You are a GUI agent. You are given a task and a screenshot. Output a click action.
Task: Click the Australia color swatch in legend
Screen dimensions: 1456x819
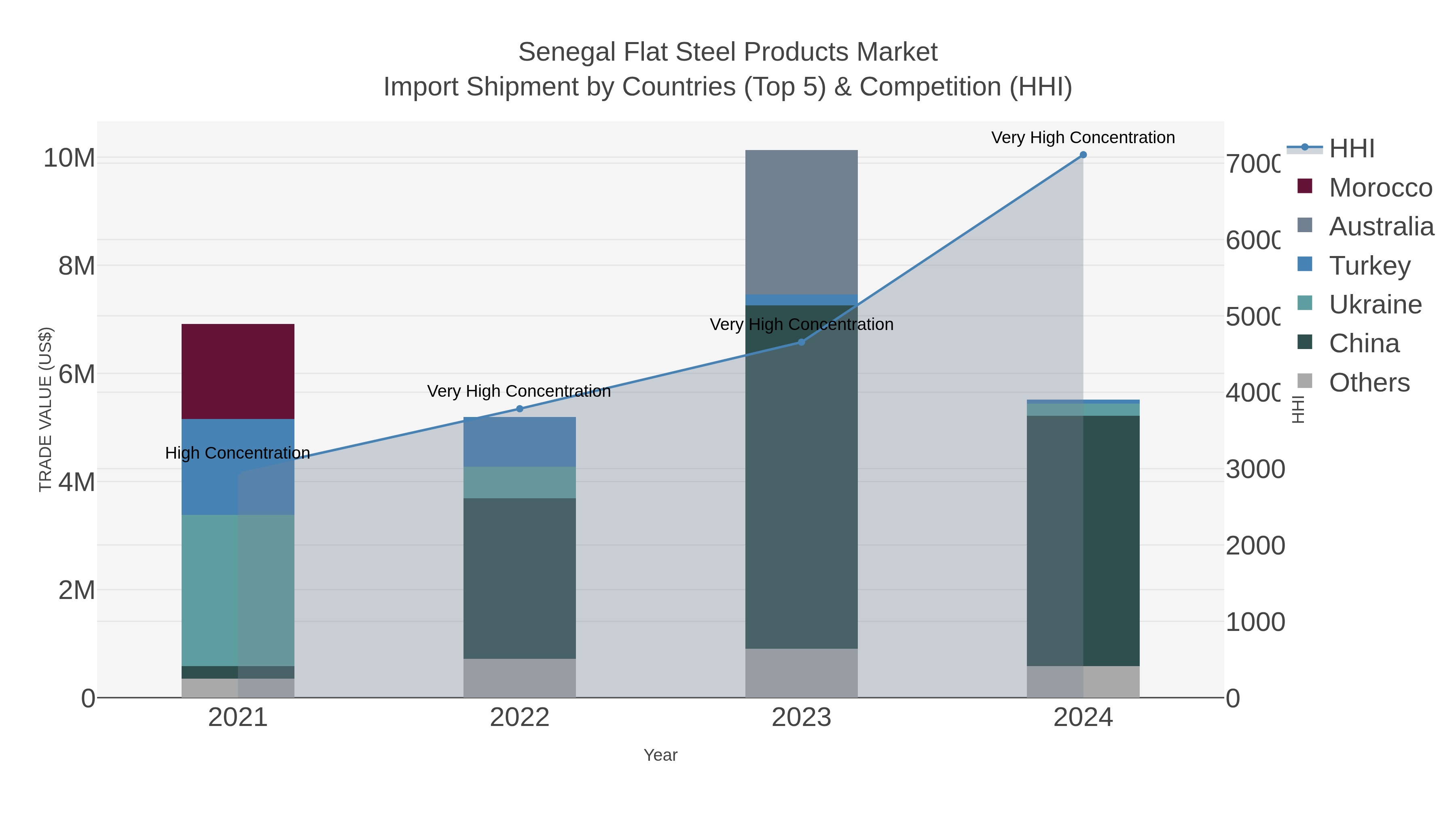coord(1304,224)
